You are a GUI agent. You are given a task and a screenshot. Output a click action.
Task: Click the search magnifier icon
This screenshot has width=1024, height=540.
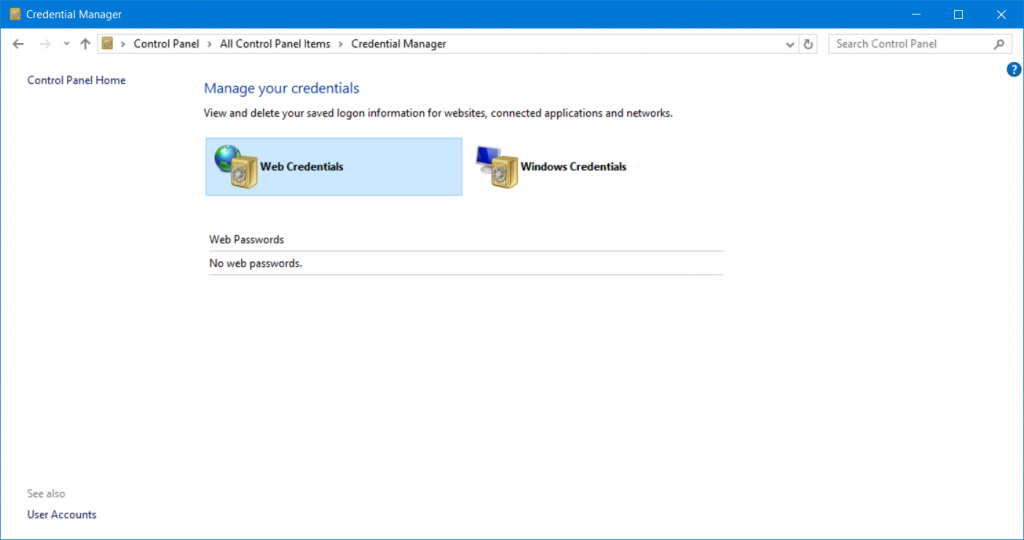point(999,44)
